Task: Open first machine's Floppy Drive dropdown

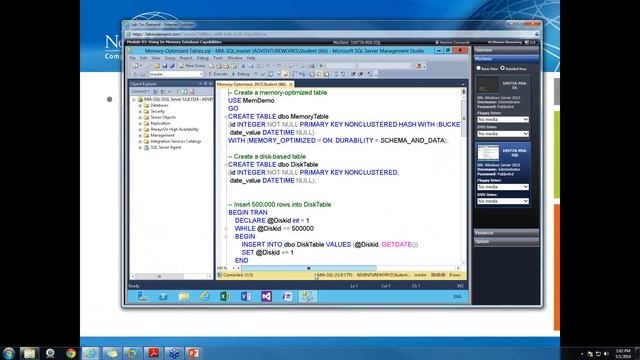Action: tap(503, 119)
